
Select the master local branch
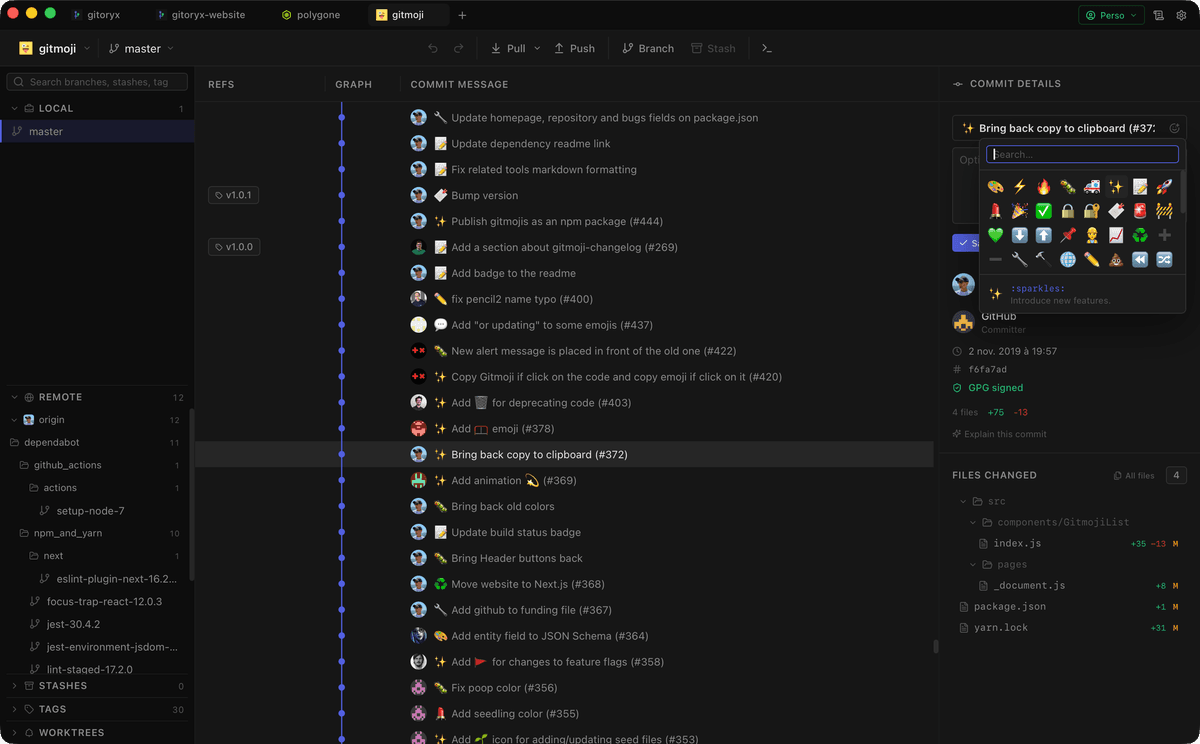97,132
